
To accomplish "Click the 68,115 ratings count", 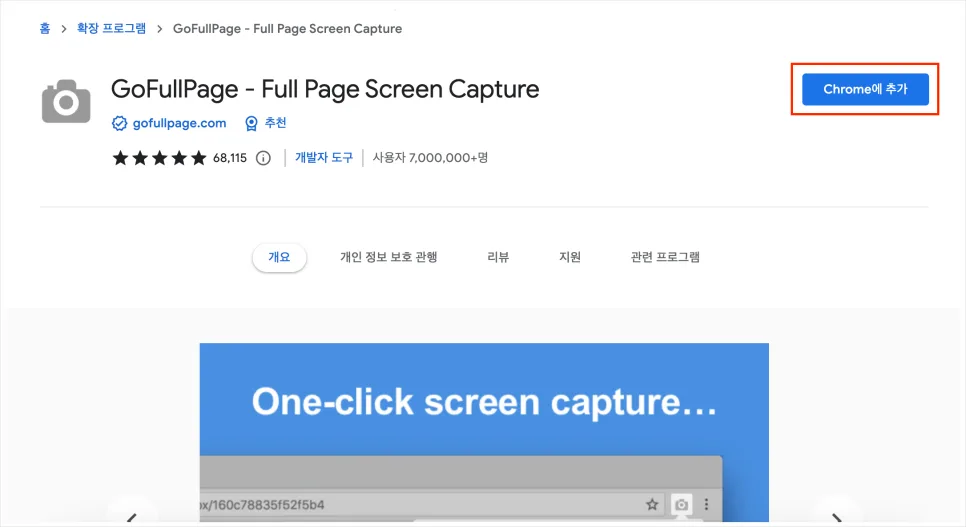I will pyautogui.click(x=230, y=158).
